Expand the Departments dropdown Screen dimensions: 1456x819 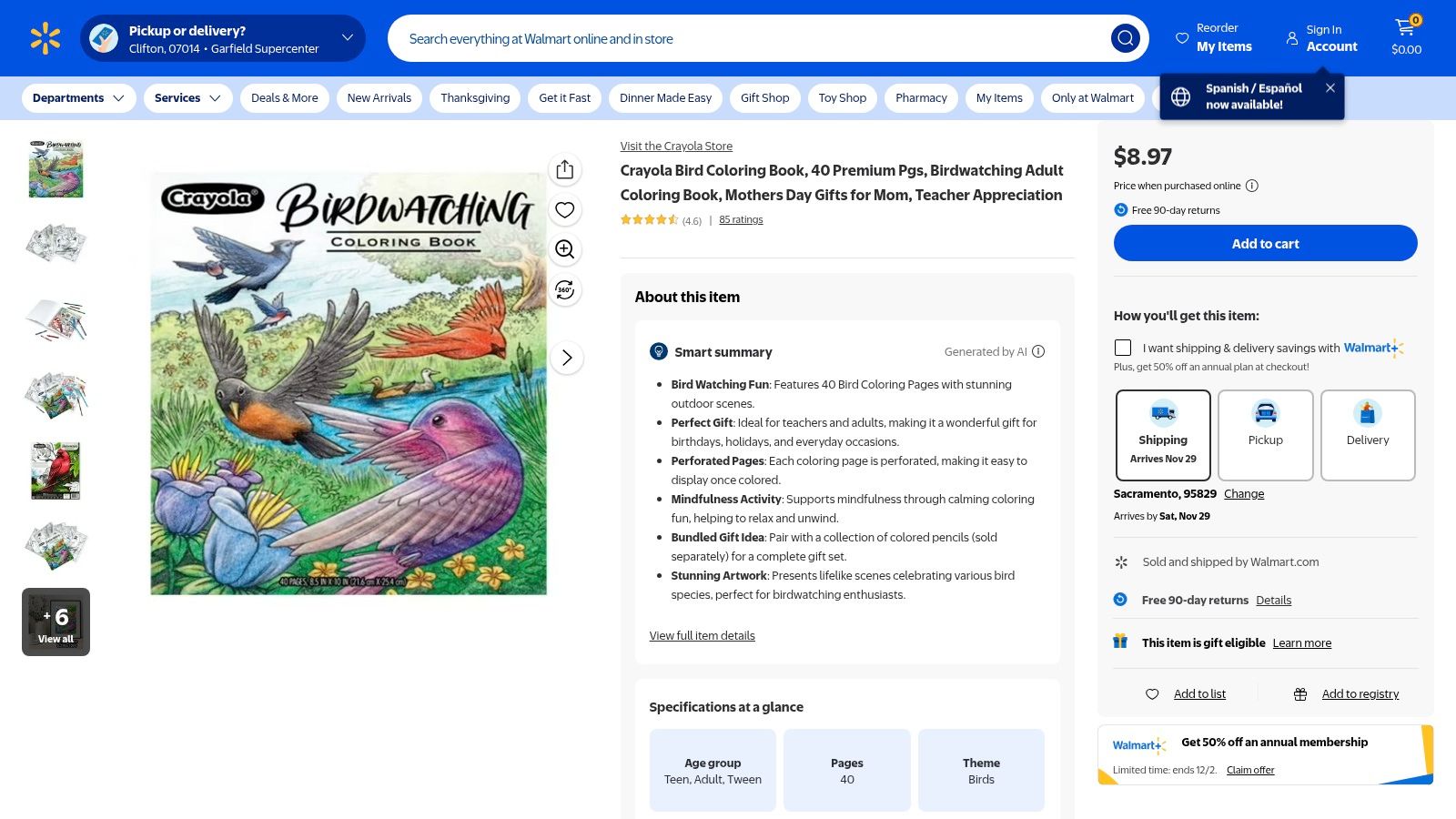78,97
